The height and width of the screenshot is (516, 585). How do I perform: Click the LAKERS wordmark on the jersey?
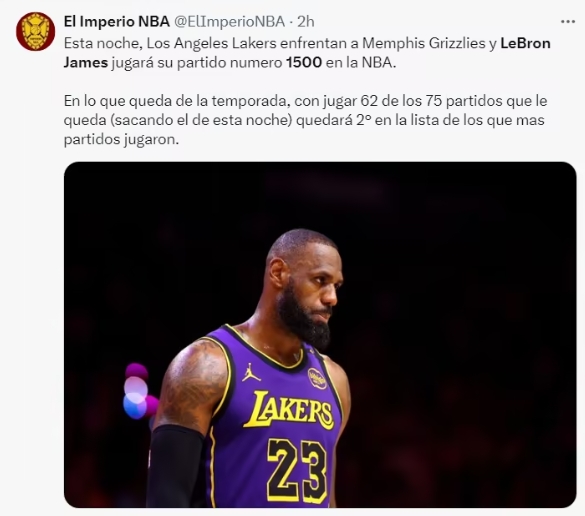(x=288, y=410)
